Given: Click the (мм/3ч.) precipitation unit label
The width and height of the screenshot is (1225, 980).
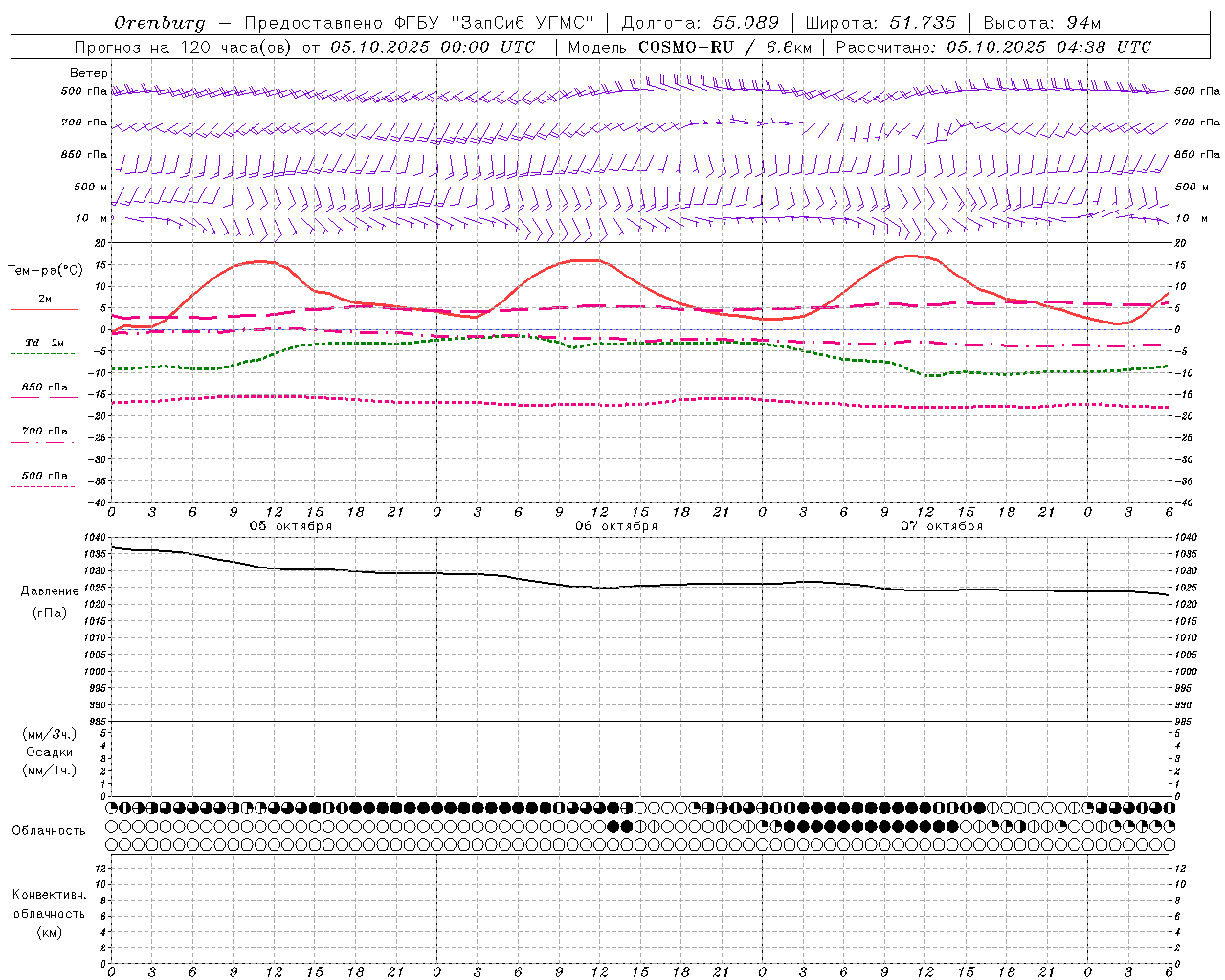Looking at the screenshot, I should pyautogui.click(x=50, y=735).
